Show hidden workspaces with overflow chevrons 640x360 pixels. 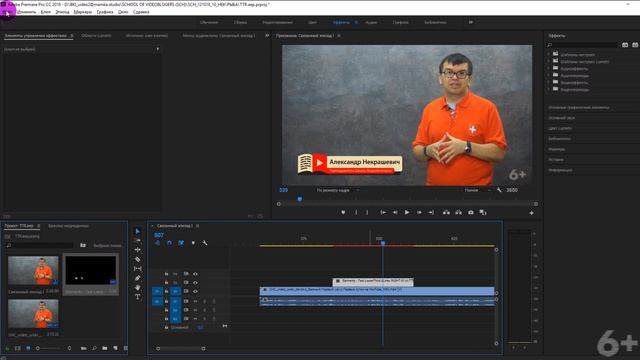(471, 22)
